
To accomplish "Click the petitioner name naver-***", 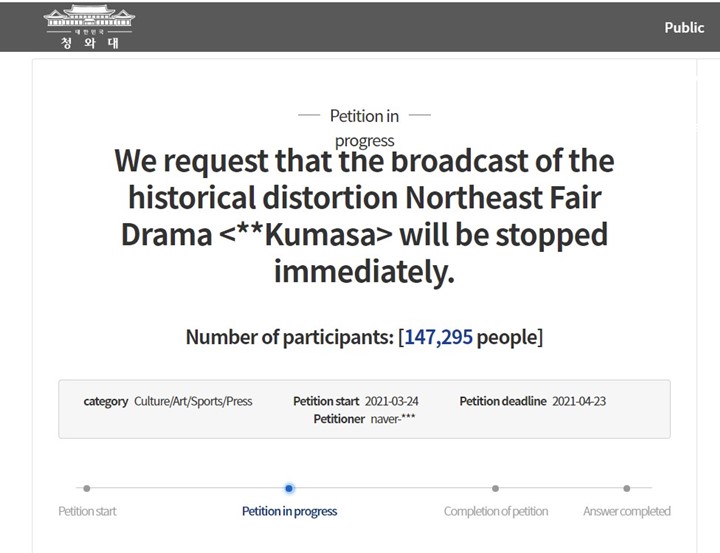I will [392, 419].
